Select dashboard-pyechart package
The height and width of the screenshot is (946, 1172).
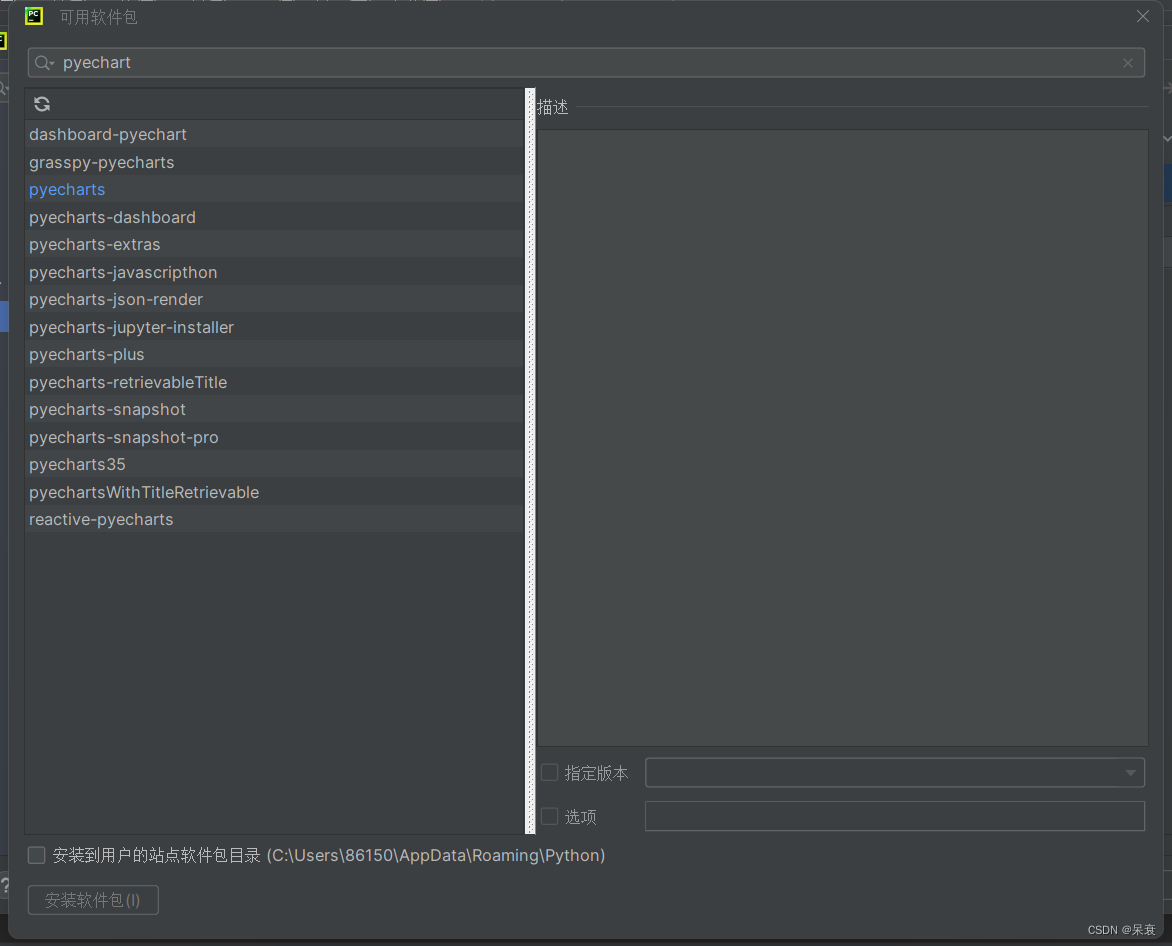point(274,135)
